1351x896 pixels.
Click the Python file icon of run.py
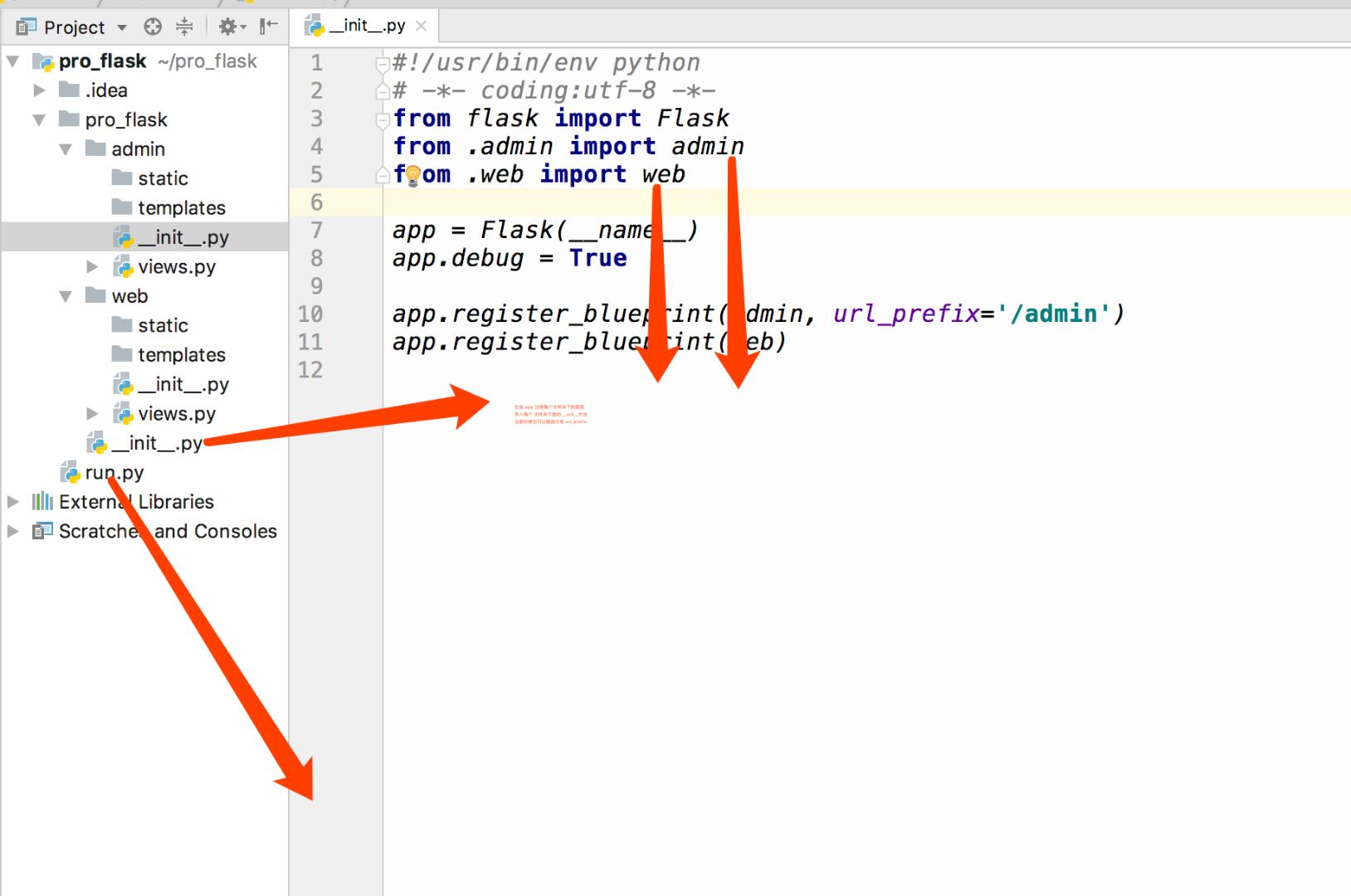click(x=70, y=473)
